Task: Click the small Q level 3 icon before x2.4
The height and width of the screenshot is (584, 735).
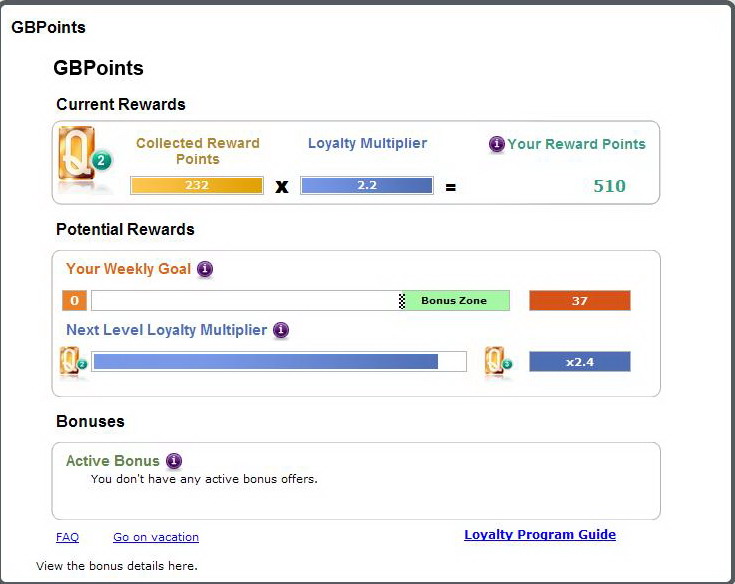Action: 498,362
